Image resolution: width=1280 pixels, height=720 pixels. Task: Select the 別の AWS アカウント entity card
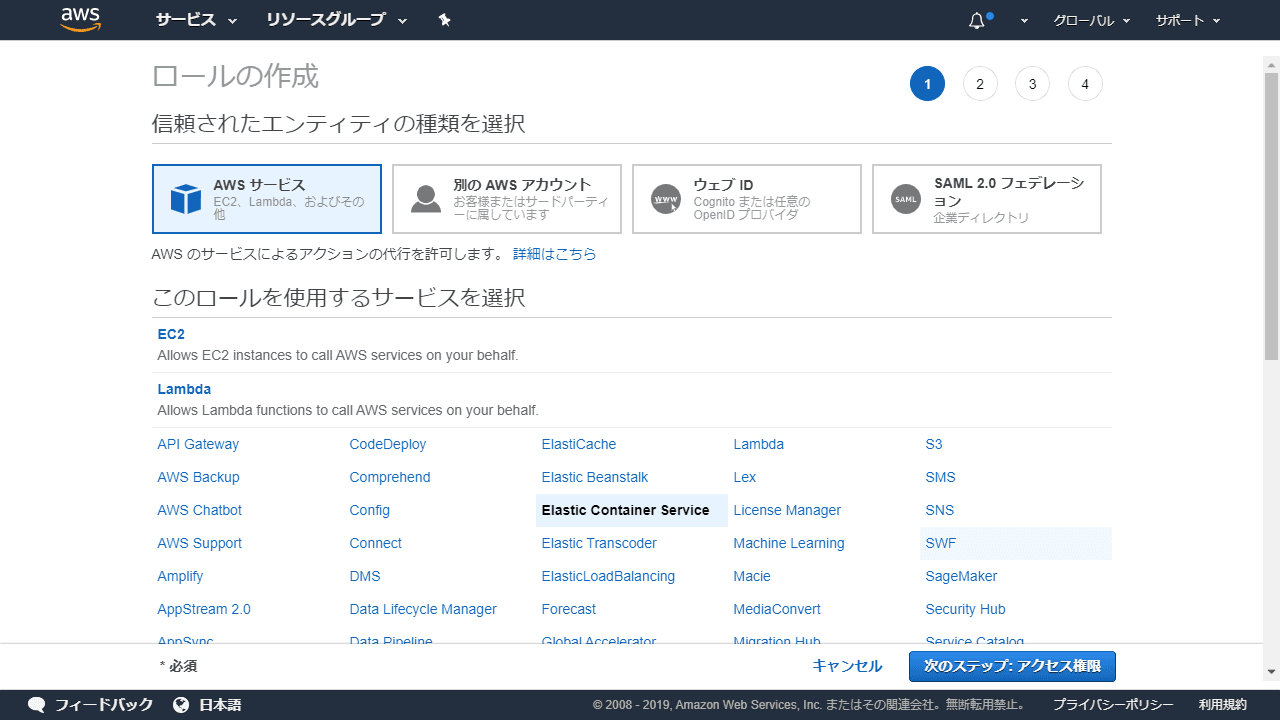[507, 199]
